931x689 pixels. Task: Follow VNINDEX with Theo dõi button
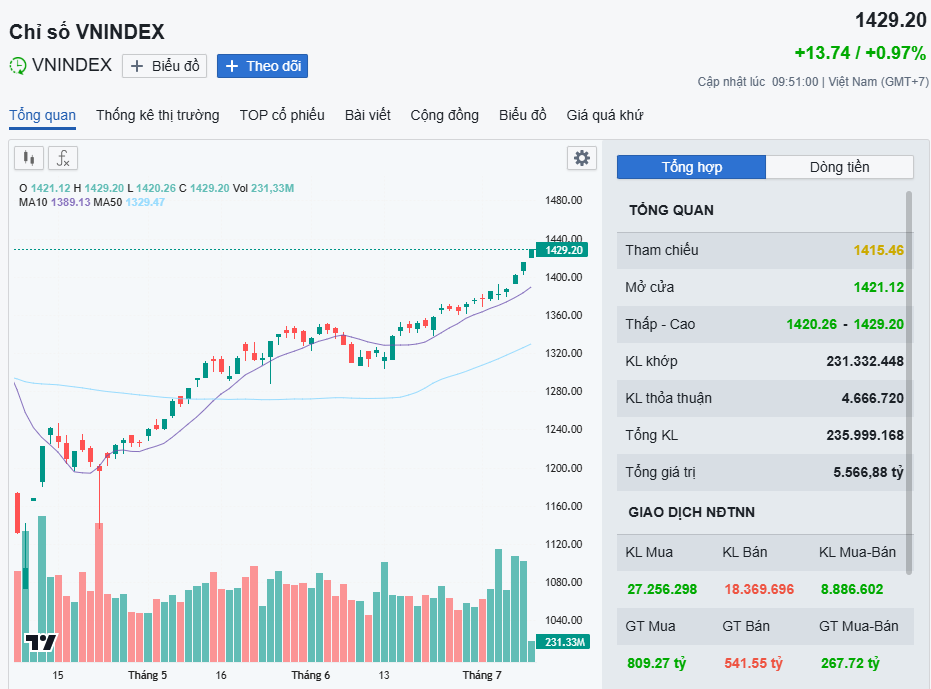pos(262,66)
